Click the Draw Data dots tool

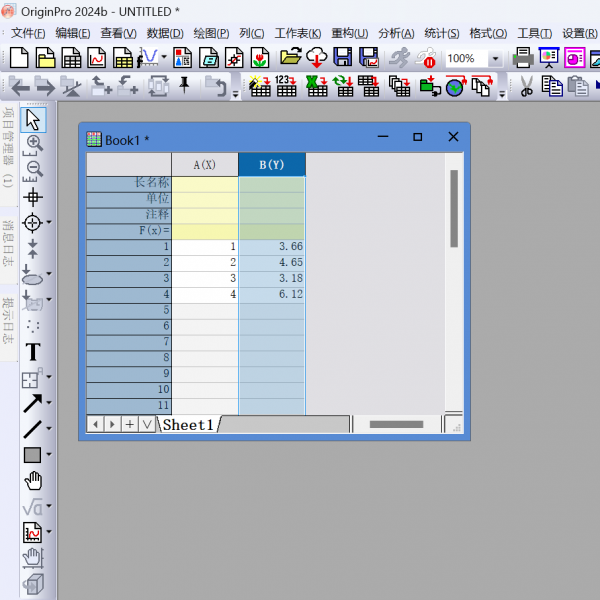click(x=33, y=326)
